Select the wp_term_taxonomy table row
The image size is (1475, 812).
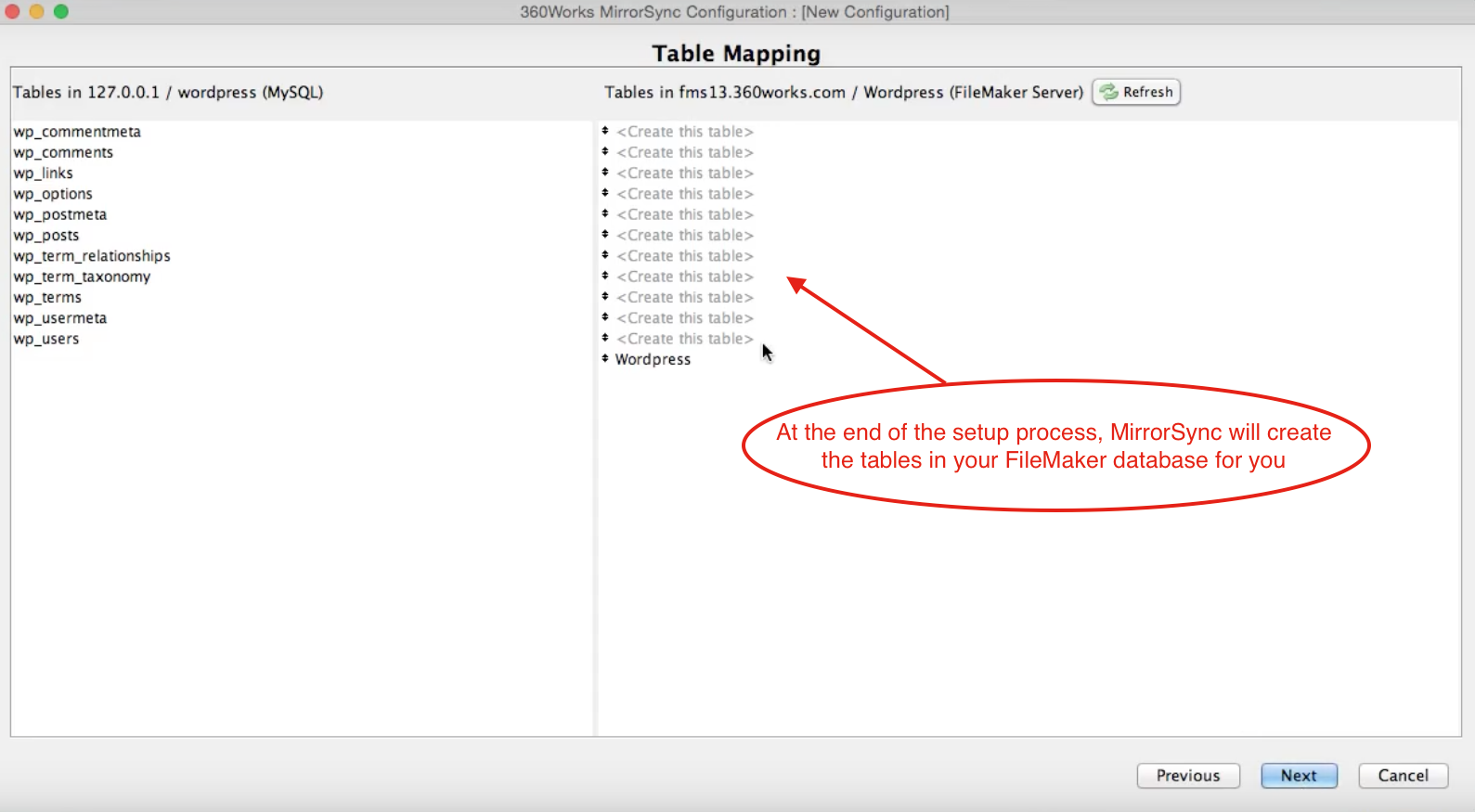click(x=302, y=277)
